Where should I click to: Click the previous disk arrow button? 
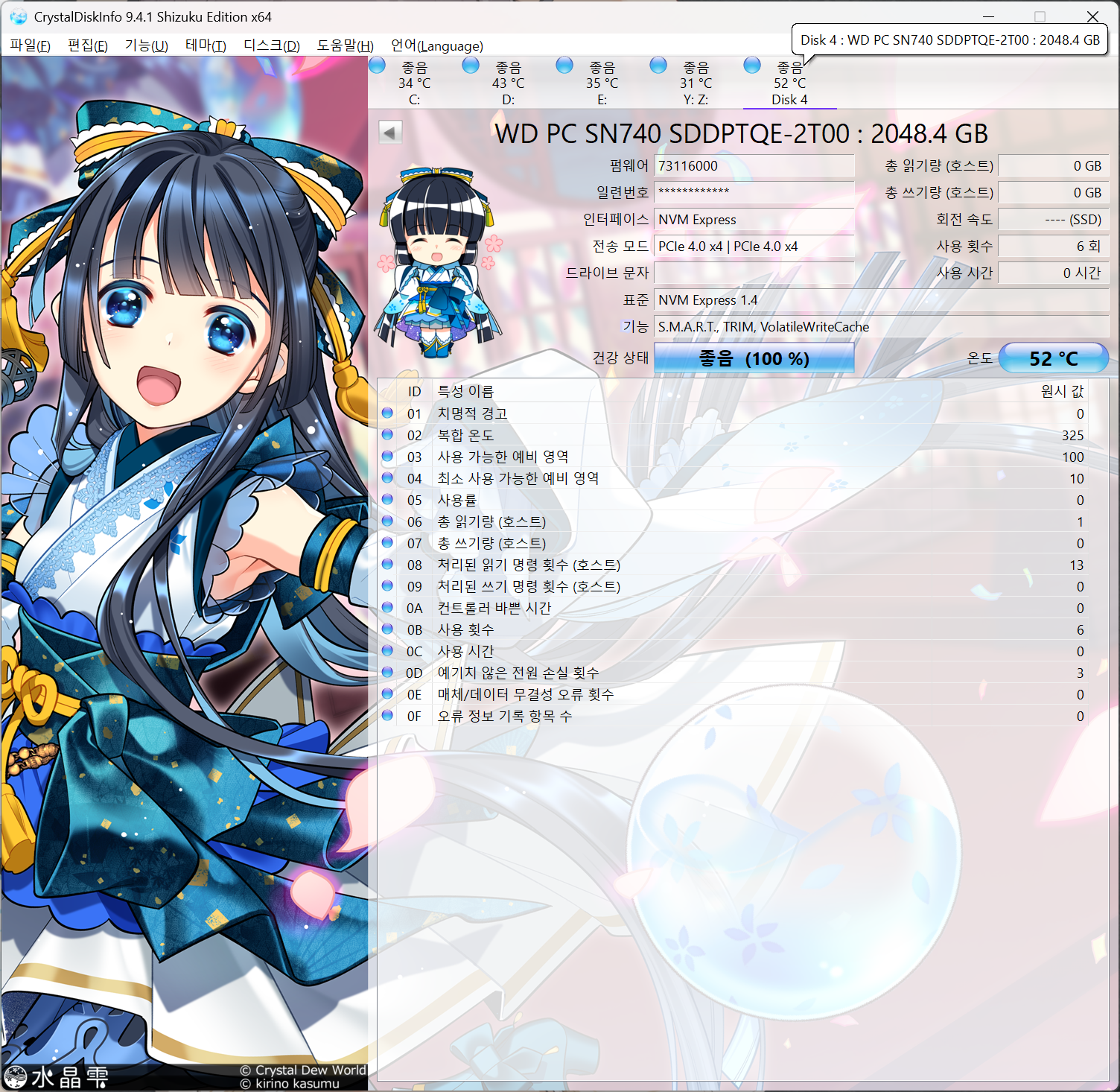[x=390, y=133]
